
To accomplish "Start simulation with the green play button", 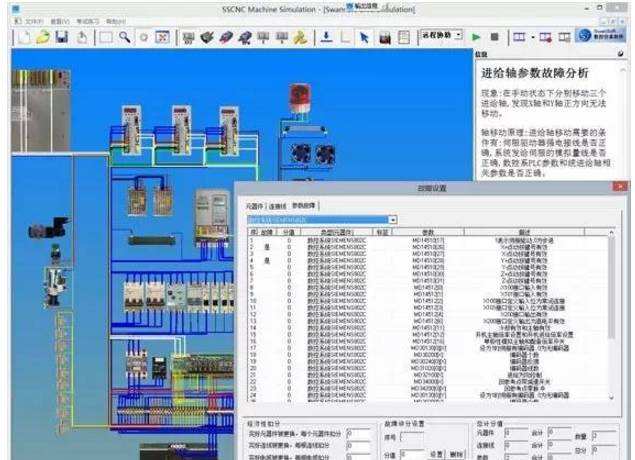I will tap(476, 37).
